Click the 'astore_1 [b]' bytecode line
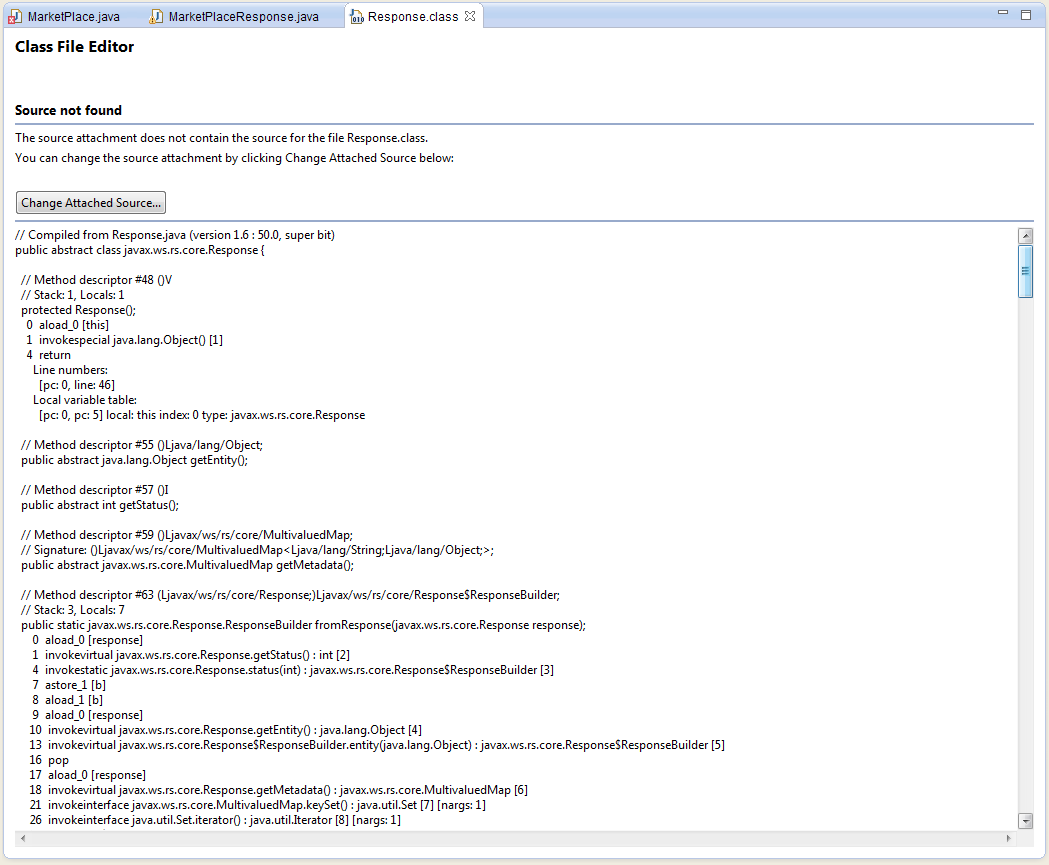This screenshot has width=1049, height=865. [x=69, y=685]
